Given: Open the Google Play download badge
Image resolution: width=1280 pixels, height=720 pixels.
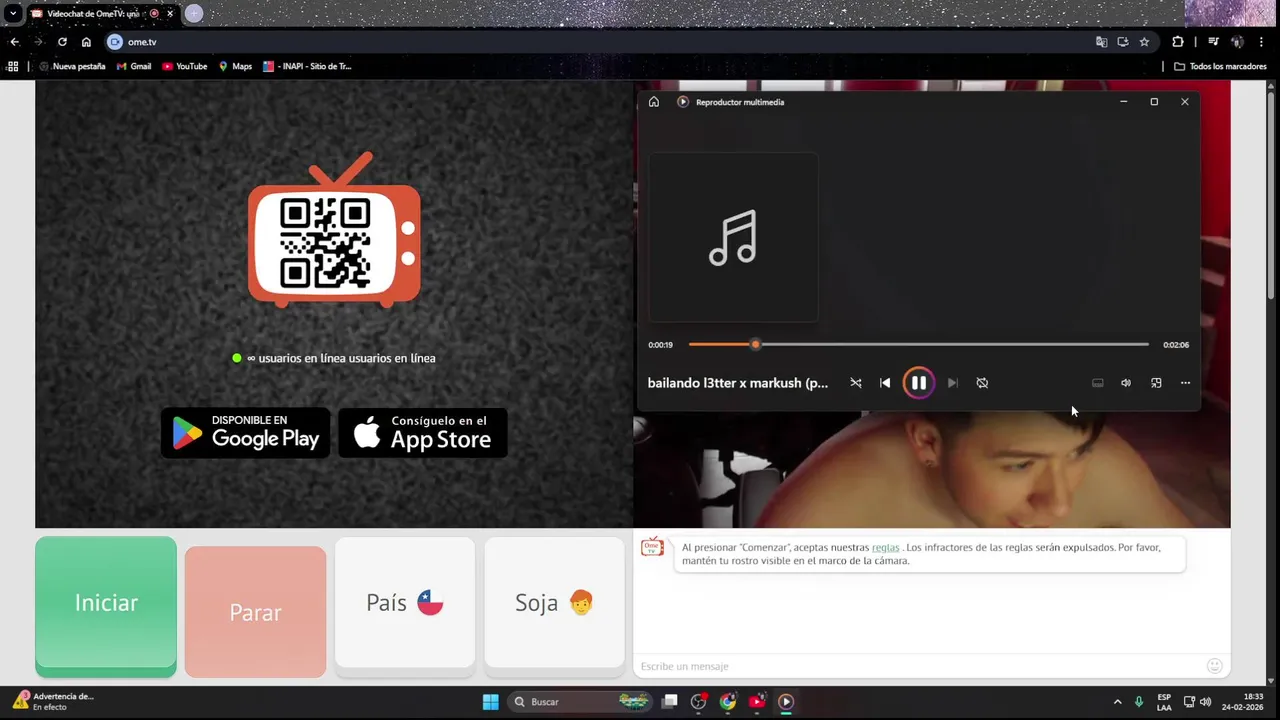Looking at the screenshot, I should tap(245, 432).
